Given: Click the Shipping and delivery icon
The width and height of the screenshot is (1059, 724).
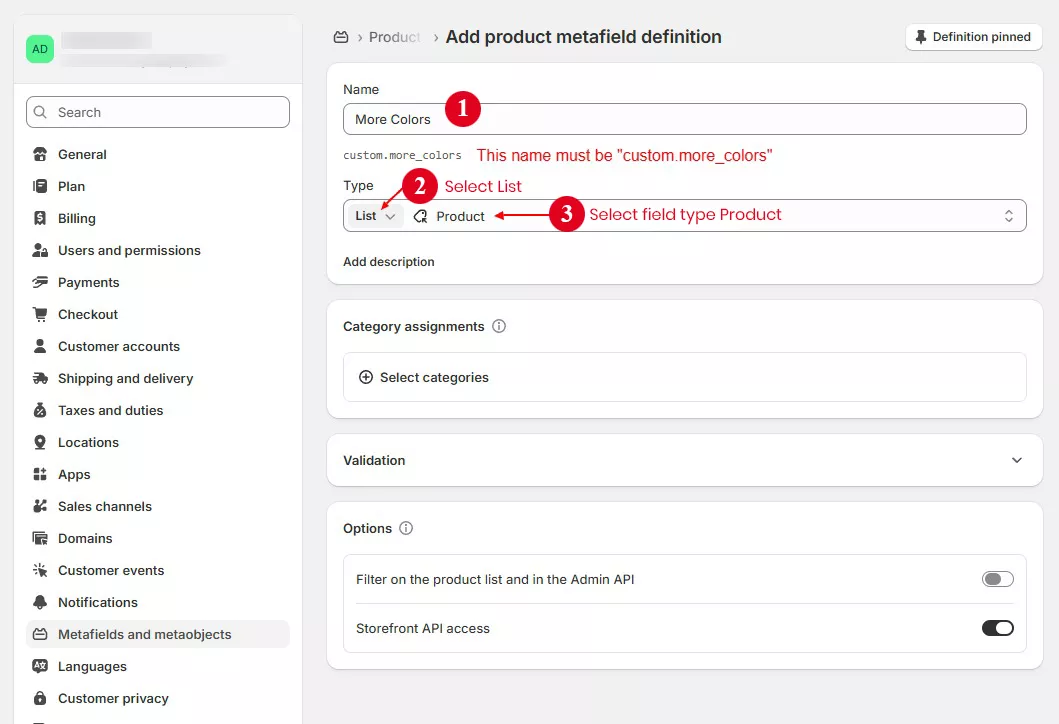Looking at the screenshot, I should coord(40,378).
